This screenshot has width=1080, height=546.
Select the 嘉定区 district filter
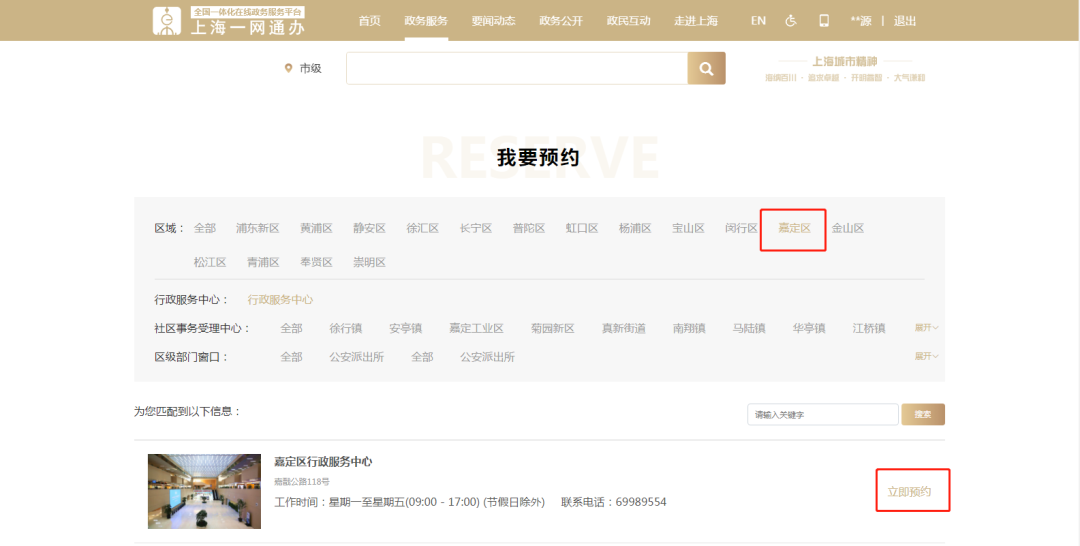794,228
